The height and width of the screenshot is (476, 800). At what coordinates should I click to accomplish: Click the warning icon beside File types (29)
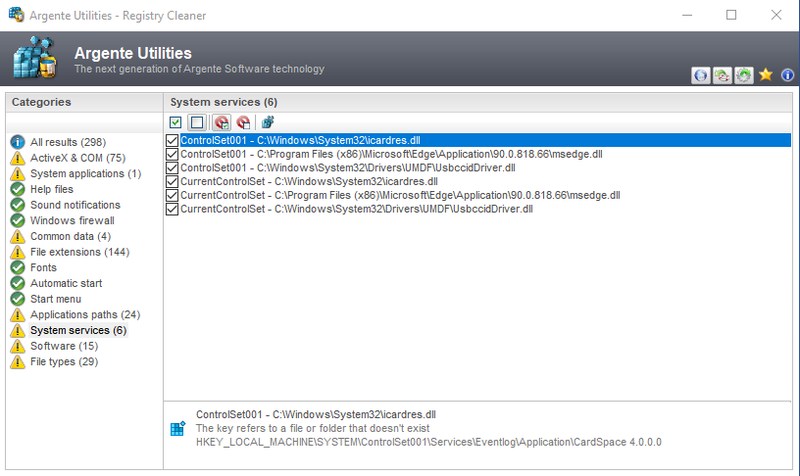(17, 362)
